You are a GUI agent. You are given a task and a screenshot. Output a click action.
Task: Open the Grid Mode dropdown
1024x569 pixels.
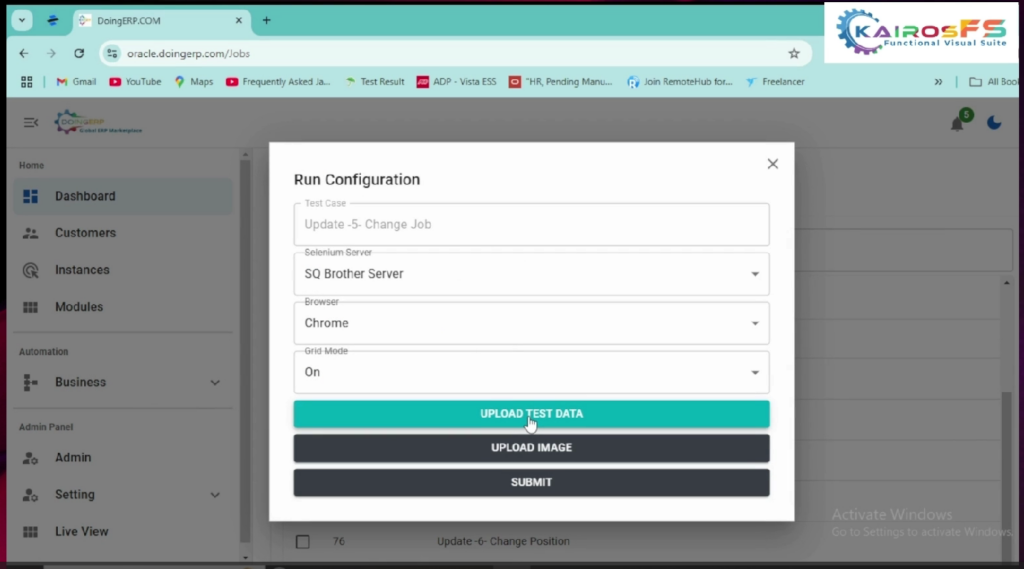[531, 372]
